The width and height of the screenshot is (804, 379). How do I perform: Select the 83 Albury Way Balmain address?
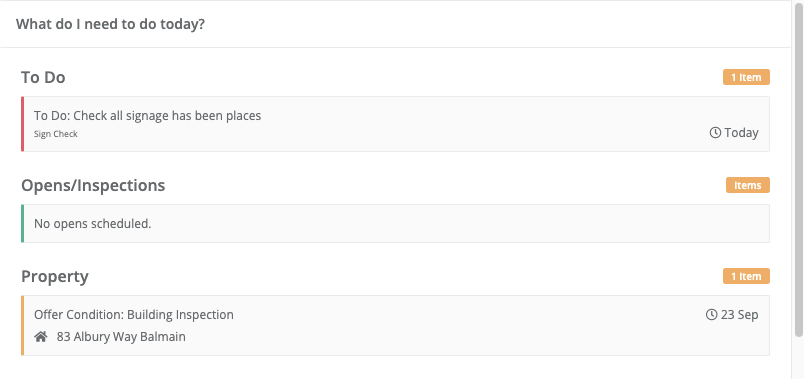pyautogui.click(x=121, y=337)
